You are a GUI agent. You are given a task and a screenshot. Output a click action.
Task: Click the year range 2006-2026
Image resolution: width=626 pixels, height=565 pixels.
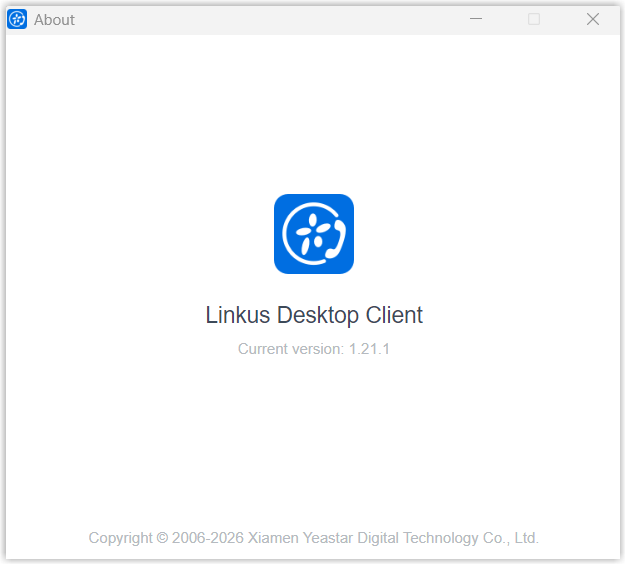[210, 538]
